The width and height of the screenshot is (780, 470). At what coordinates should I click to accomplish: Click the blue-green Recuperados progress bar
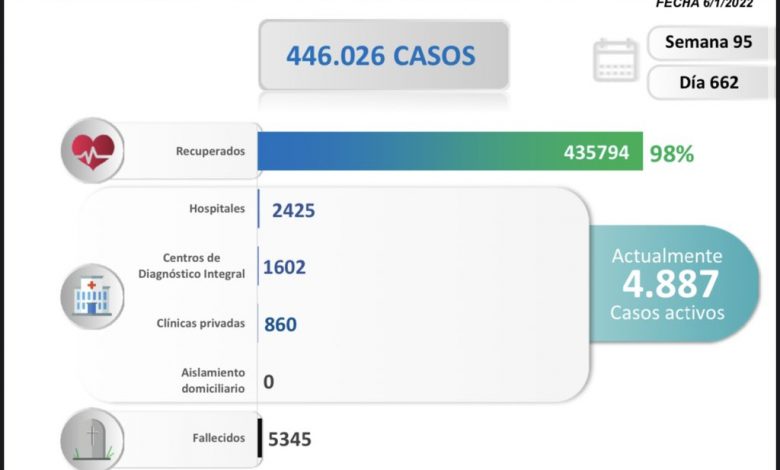450,153
